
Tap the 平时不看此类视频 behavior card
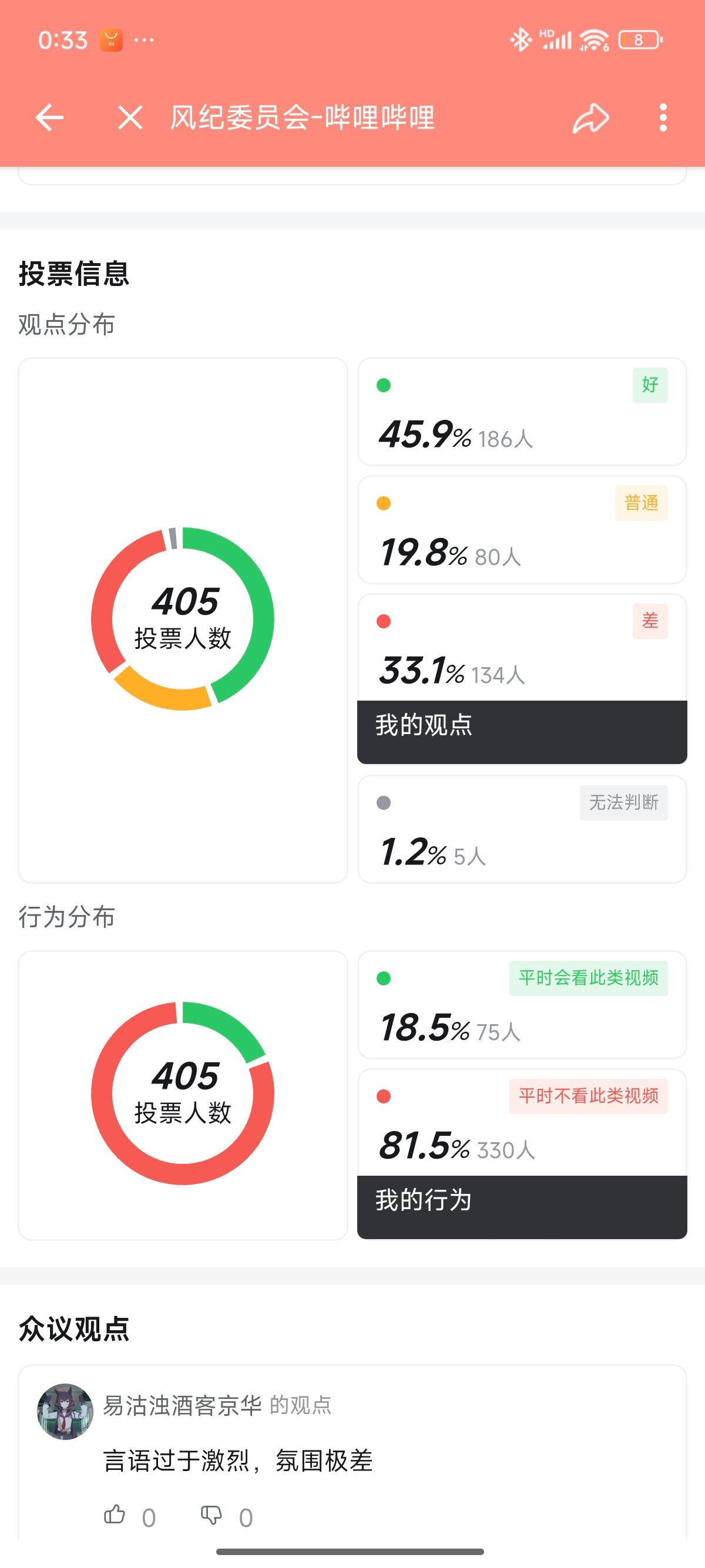522,1123
